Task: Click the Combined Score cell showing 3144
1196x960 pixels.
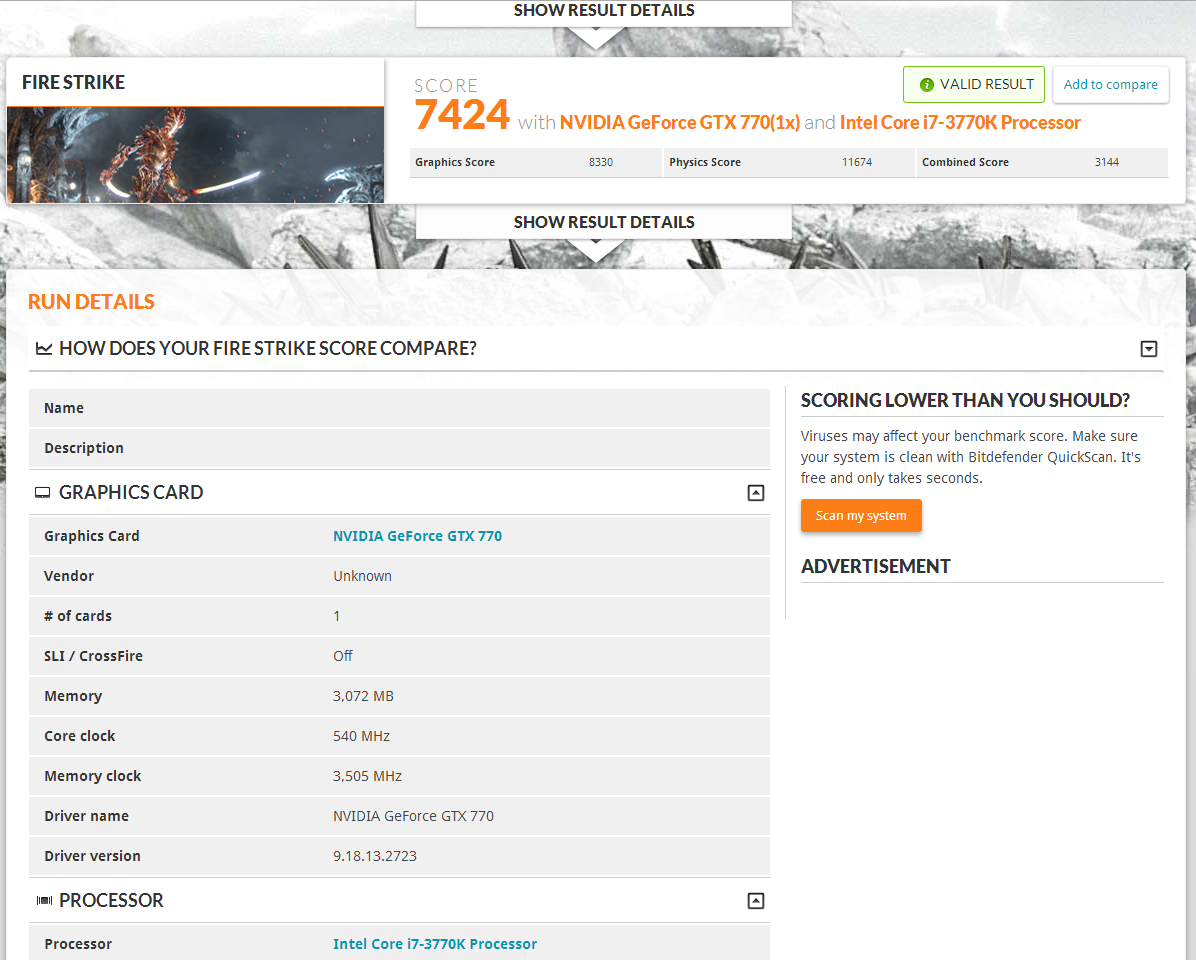Action: pyautogui.click(x=1042, y=161)
